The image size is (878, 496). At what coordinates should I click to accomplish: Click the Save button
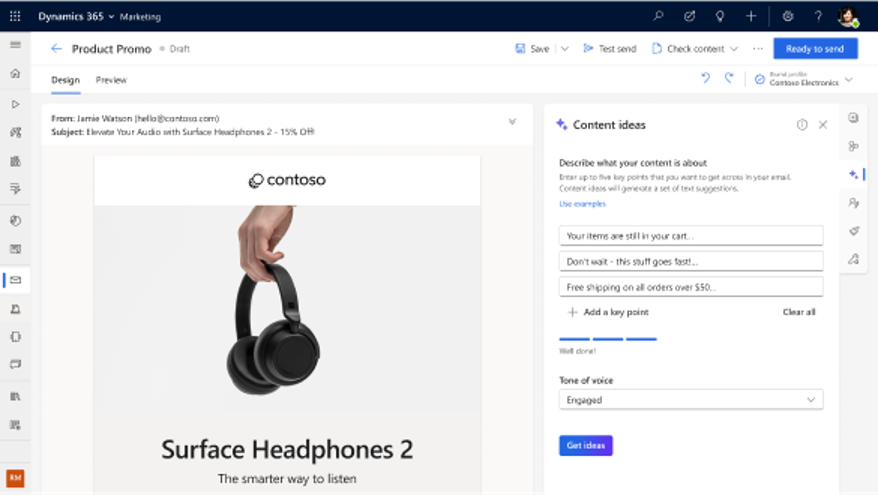point(533,49)
